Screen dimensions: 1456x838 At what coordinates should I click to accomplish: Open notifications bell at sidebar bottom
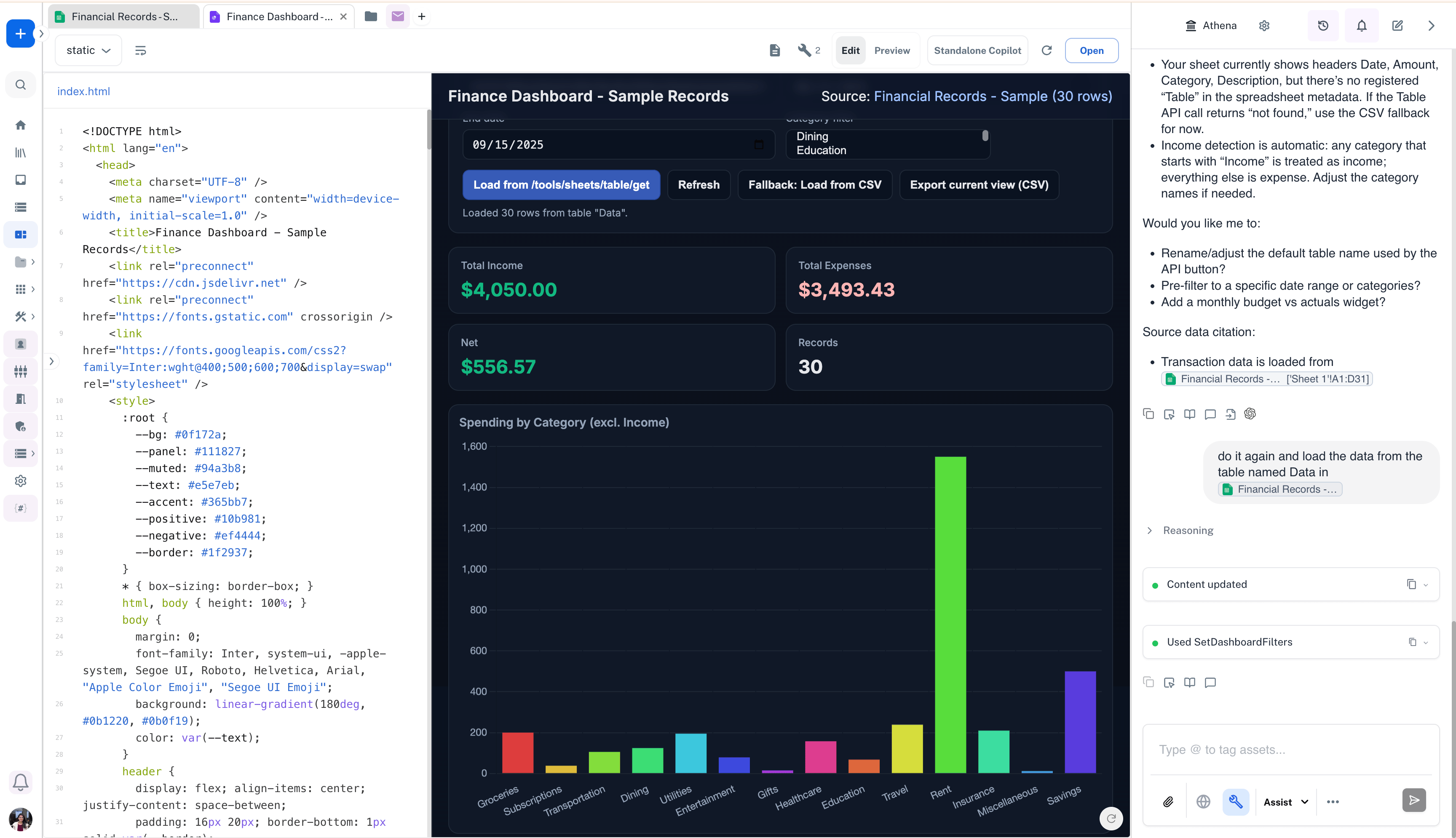pos(21,782)
